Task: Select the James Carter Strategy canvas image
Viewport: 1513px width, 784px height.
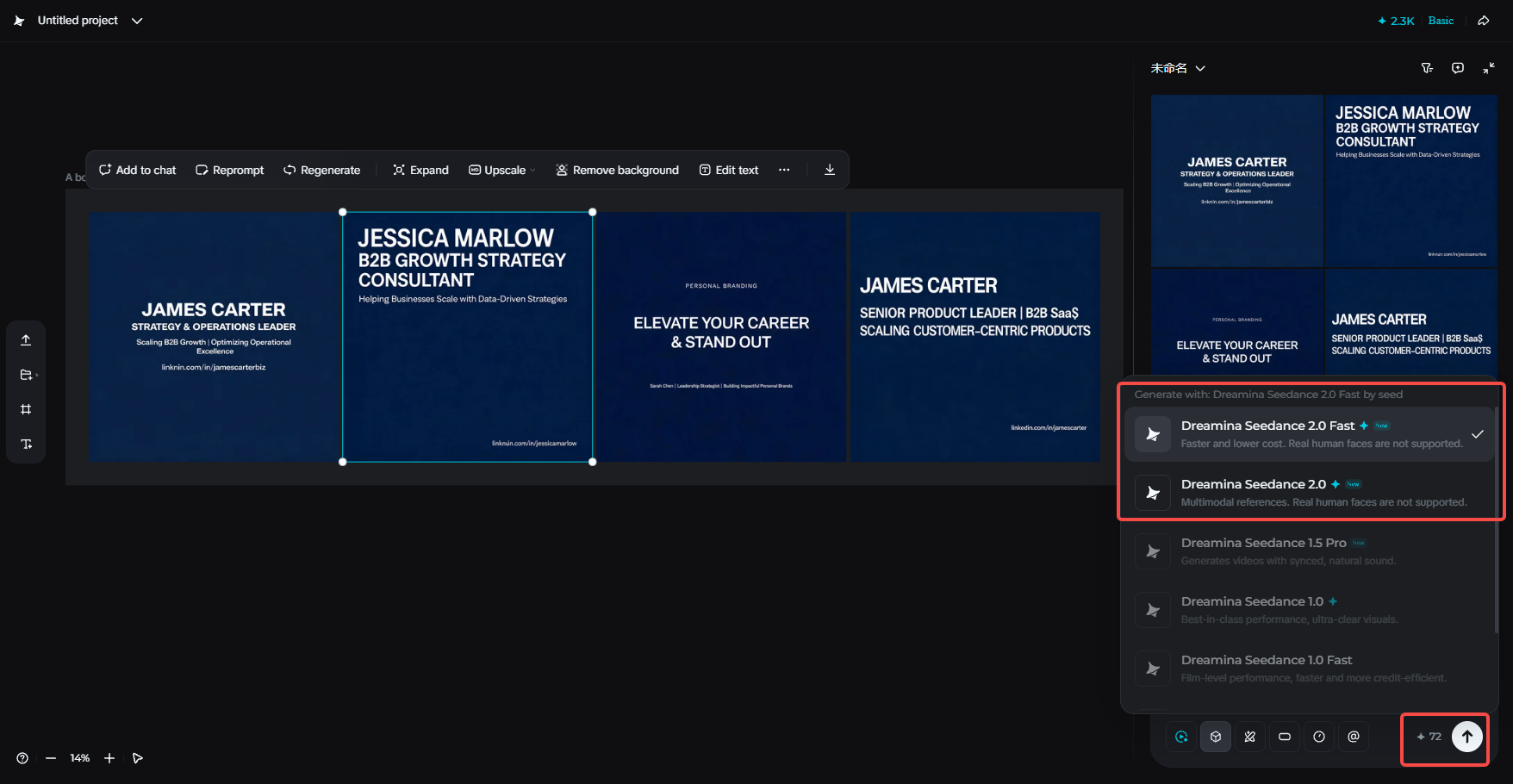Action: 214,337
